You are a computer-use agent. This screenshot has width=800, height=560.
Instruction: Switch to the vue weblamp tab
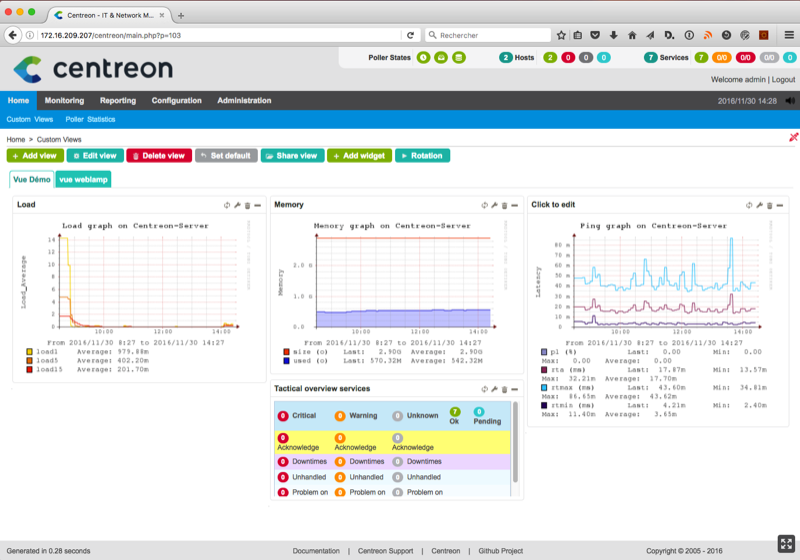[x=83, y=179]
